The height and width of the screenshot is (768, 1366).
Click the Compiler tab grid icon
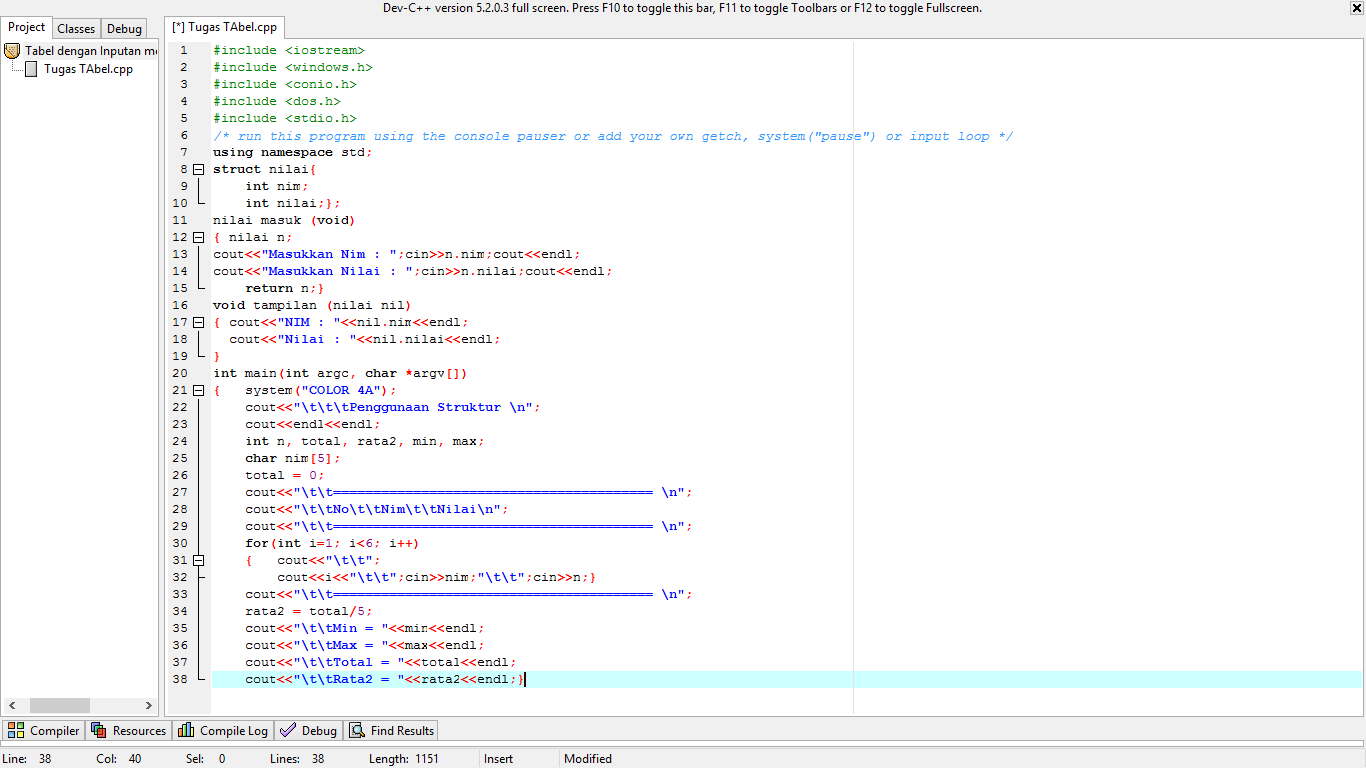pos(16,731)
